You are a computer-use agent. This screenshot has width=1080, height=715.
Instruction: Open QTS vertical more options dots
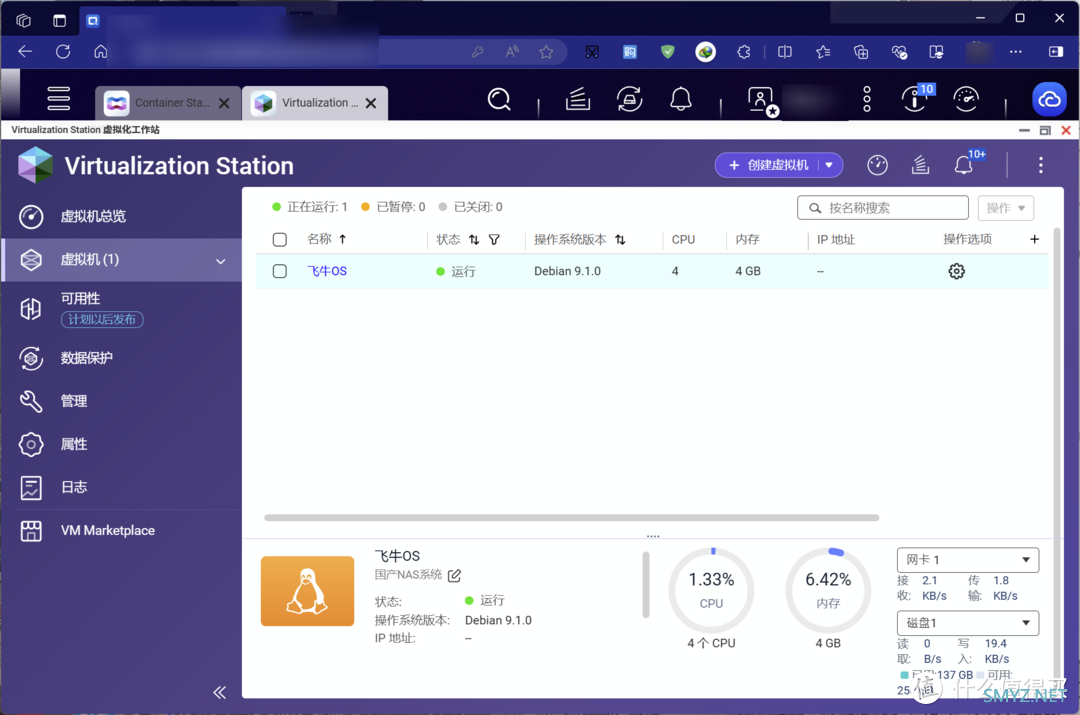click(x=866, y=100)
